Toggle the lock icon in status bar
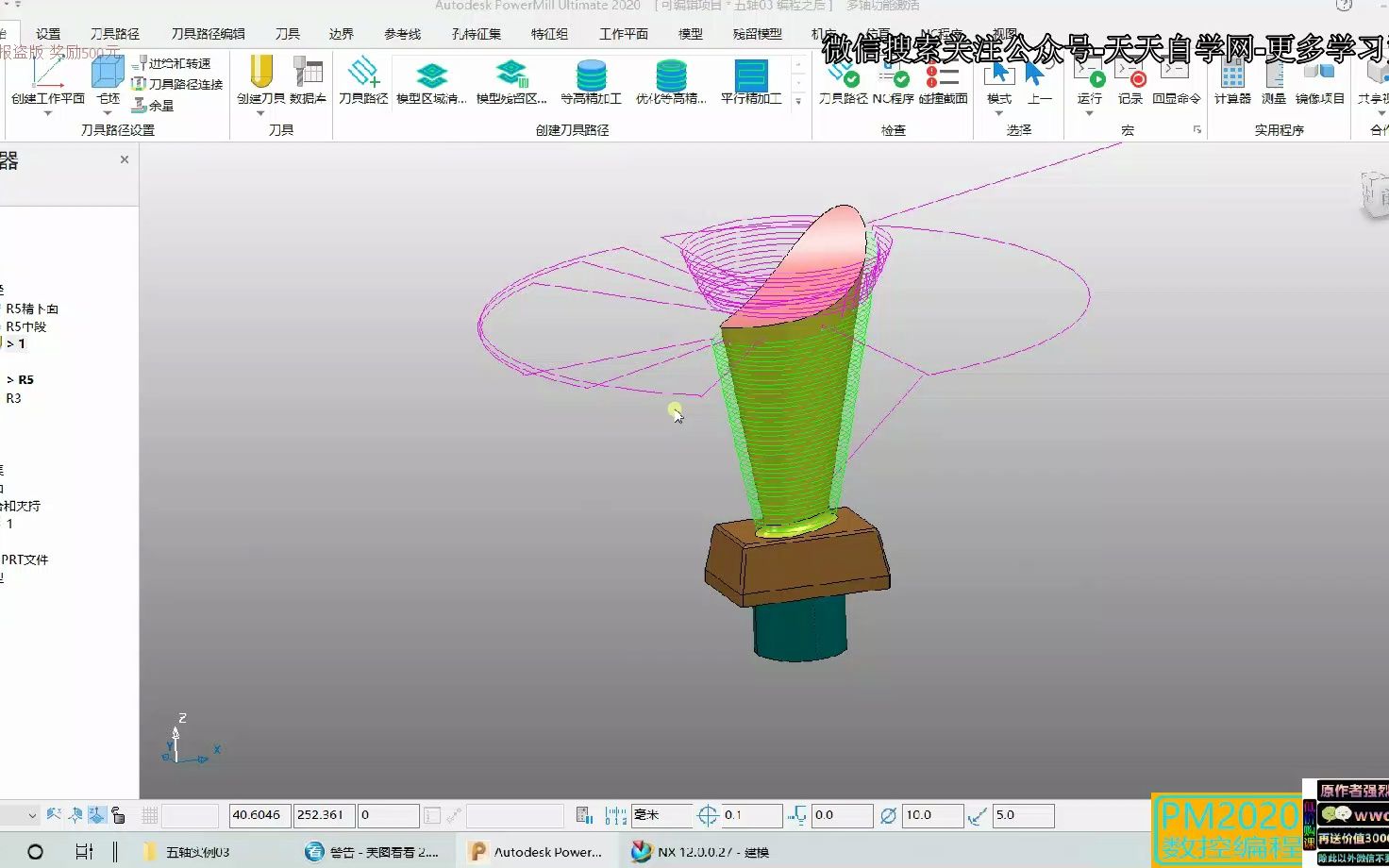The width and height of the screenshot is (1389, 868). click(x=118, y=815)
